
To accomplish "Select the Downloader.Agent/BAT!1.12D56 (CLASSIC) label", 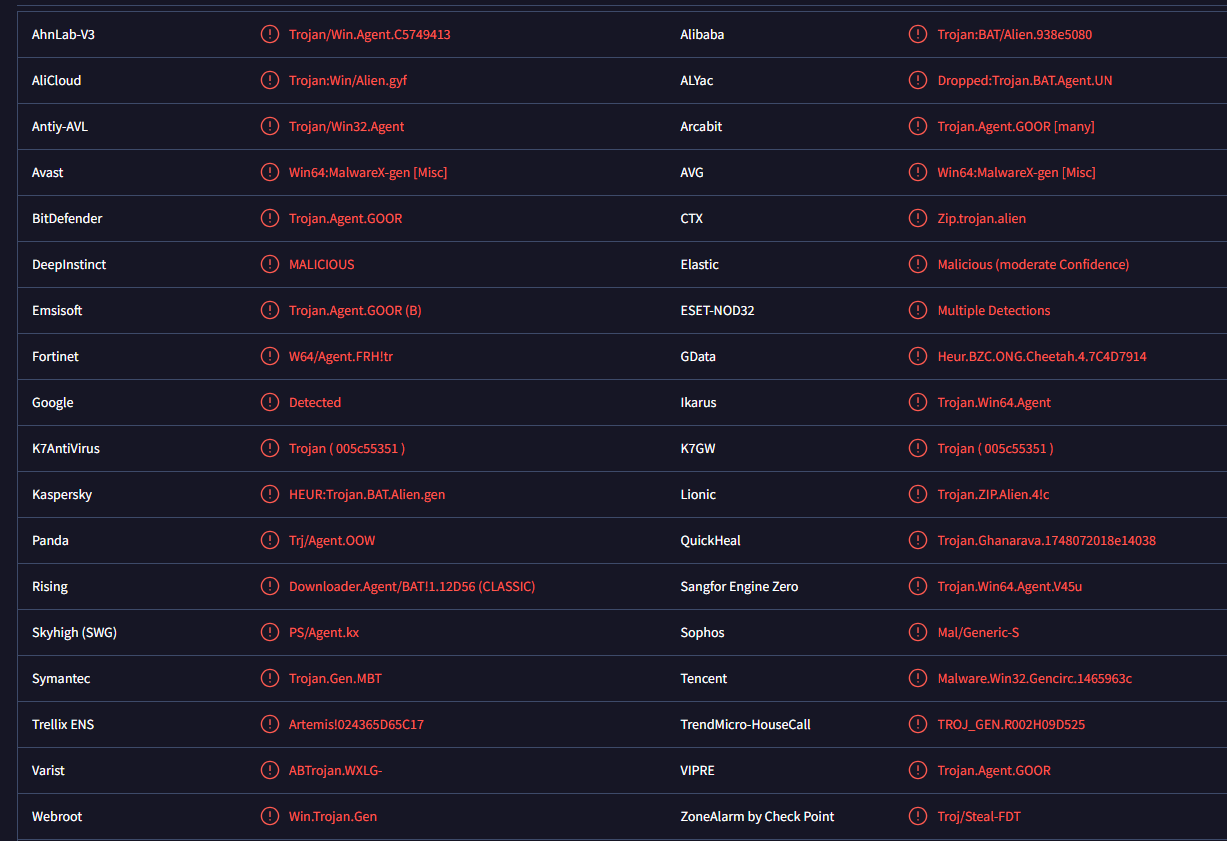I will click(x=412, y=586).
